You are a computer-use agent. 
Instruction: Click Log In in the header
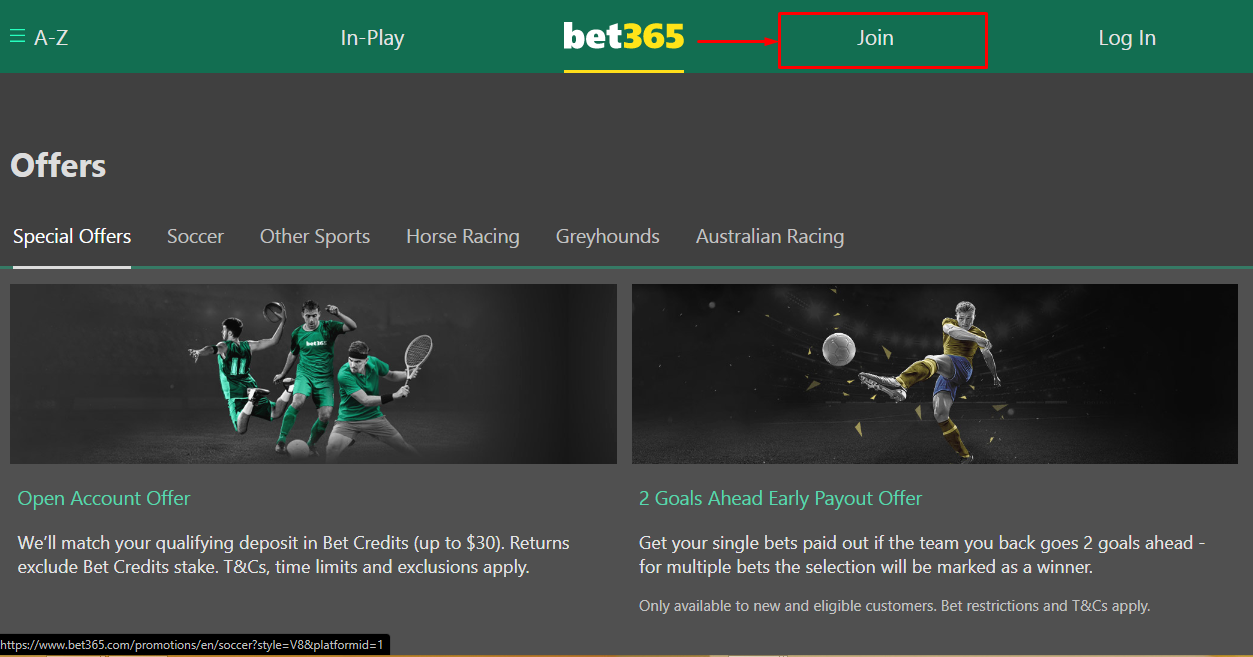point(1127,38)
